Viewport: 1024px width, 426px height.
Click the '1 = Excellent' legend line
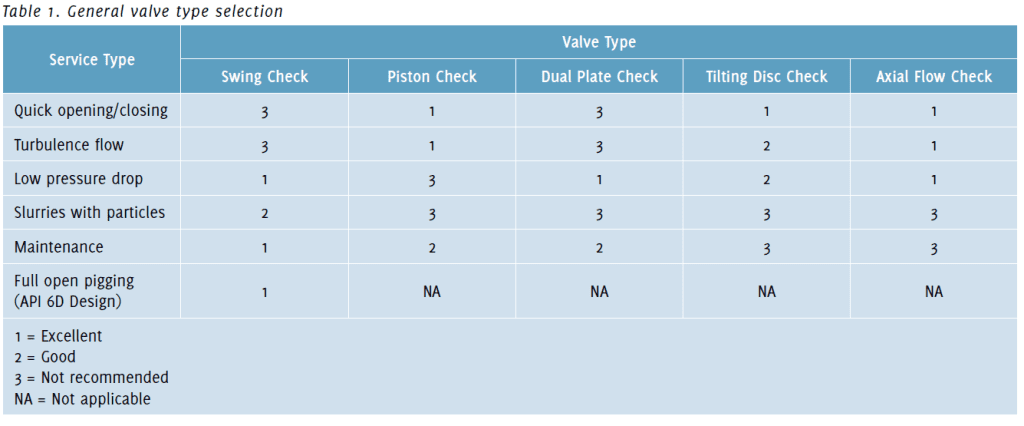pos(58,337)
